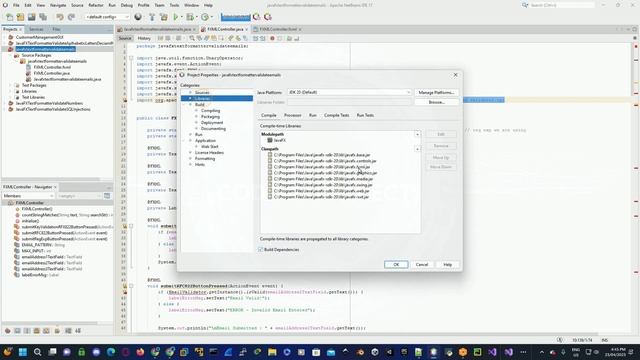Screen dimensions: 640x360
Task: Open Firefox from the taskbar
Action: coord(140,352)
